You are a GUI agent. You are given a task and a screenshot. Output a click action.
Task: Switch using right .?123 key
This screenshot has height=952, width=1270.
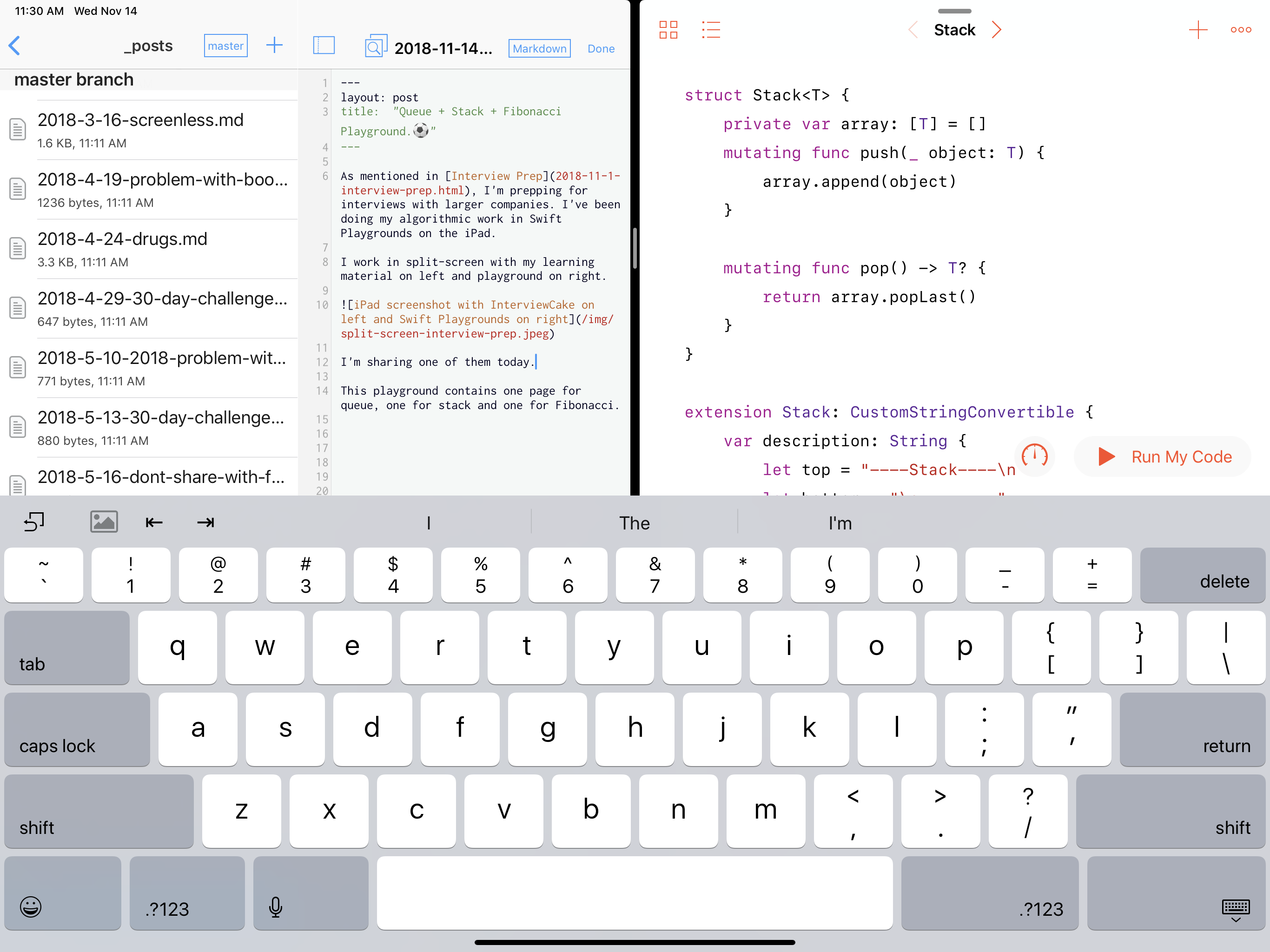[990, 893]
